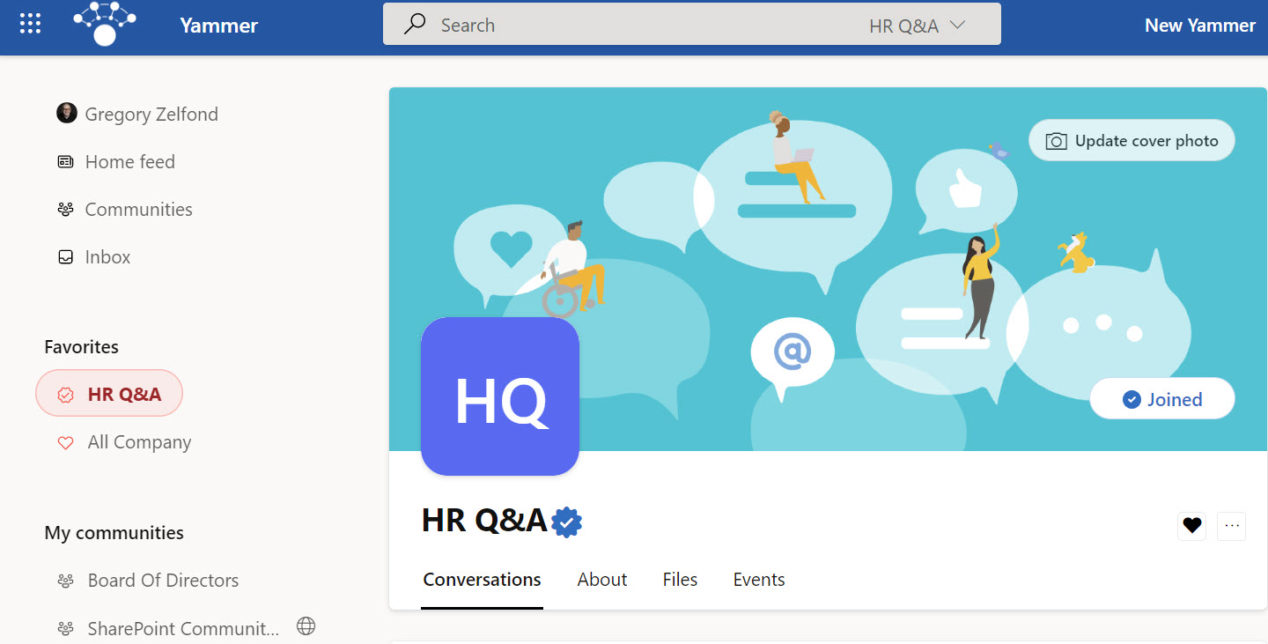
Task: Click the globe icon beside SharePoint community
Action: click(306, 627)
